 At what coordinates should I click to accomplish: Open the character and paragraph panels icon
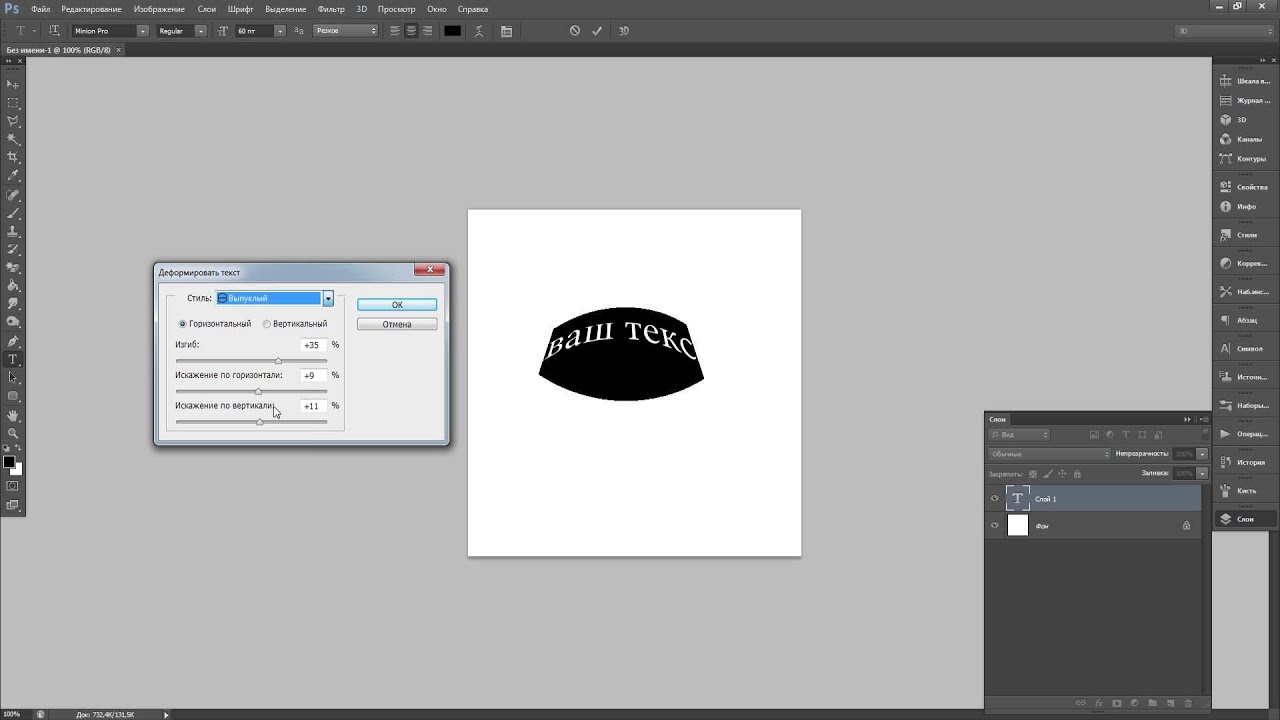coord(506,31)
